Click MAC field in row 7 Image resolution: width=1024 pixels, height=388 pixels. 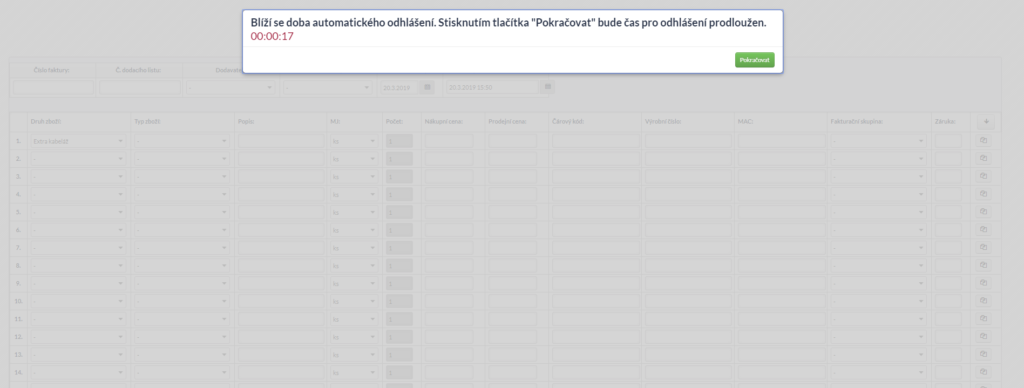782,248
